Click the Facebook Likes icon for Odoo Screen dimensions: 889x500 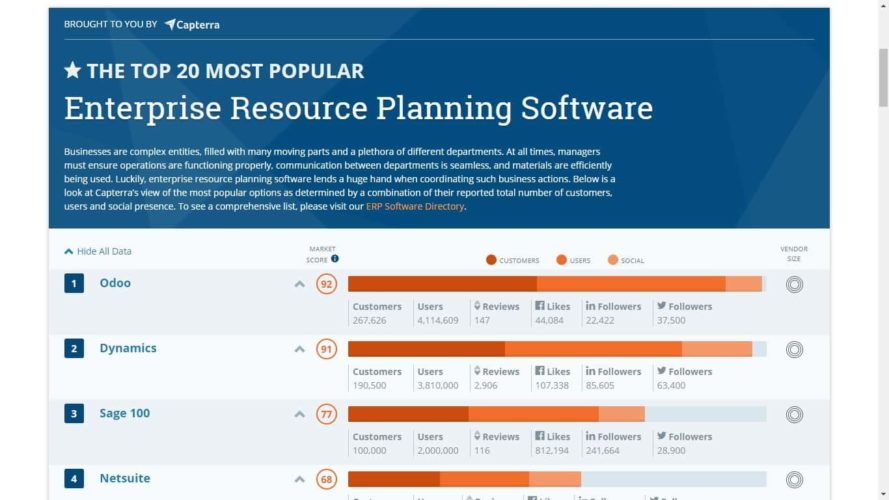[x=540, y=307]
